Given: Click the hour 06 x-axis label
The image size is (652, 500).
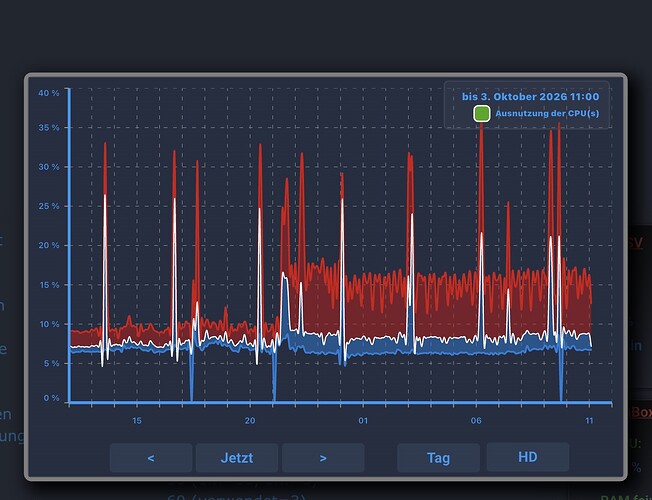Looking at the screenshot, I should [476, 421].
